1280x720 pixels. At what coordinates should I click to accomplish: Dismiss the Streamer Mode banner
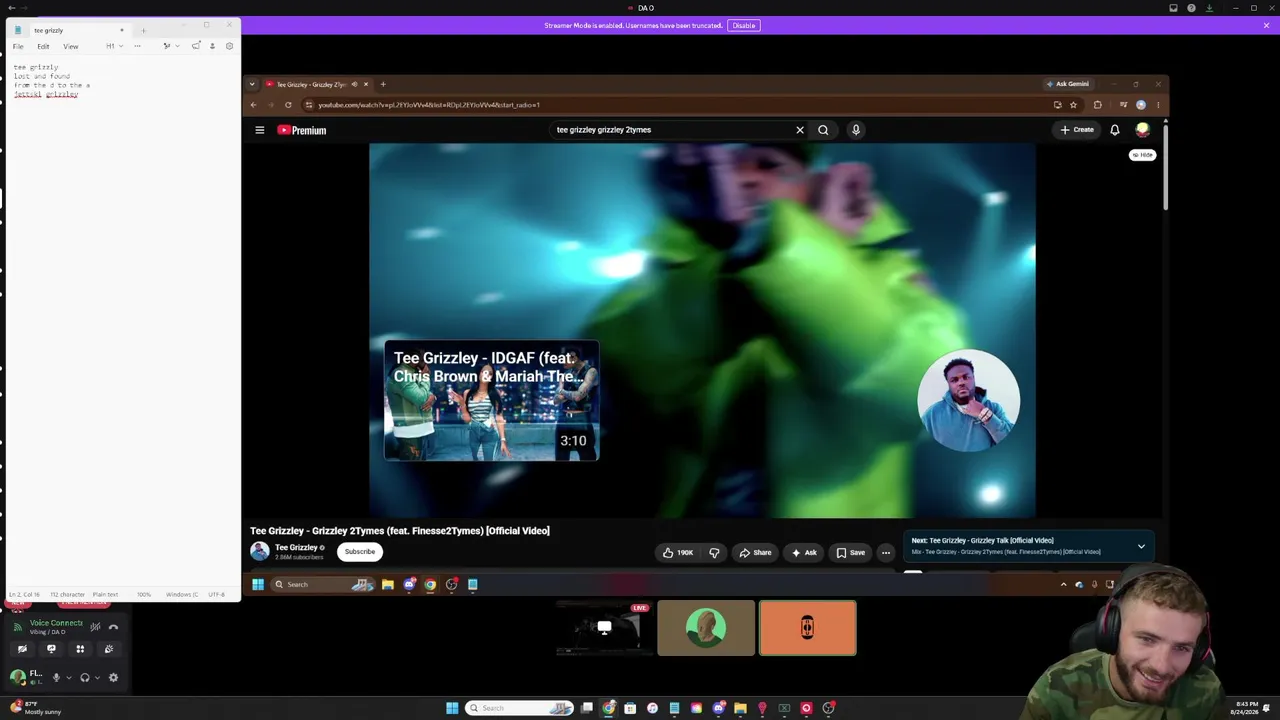pyautogui.click(x=1266, y=25)
